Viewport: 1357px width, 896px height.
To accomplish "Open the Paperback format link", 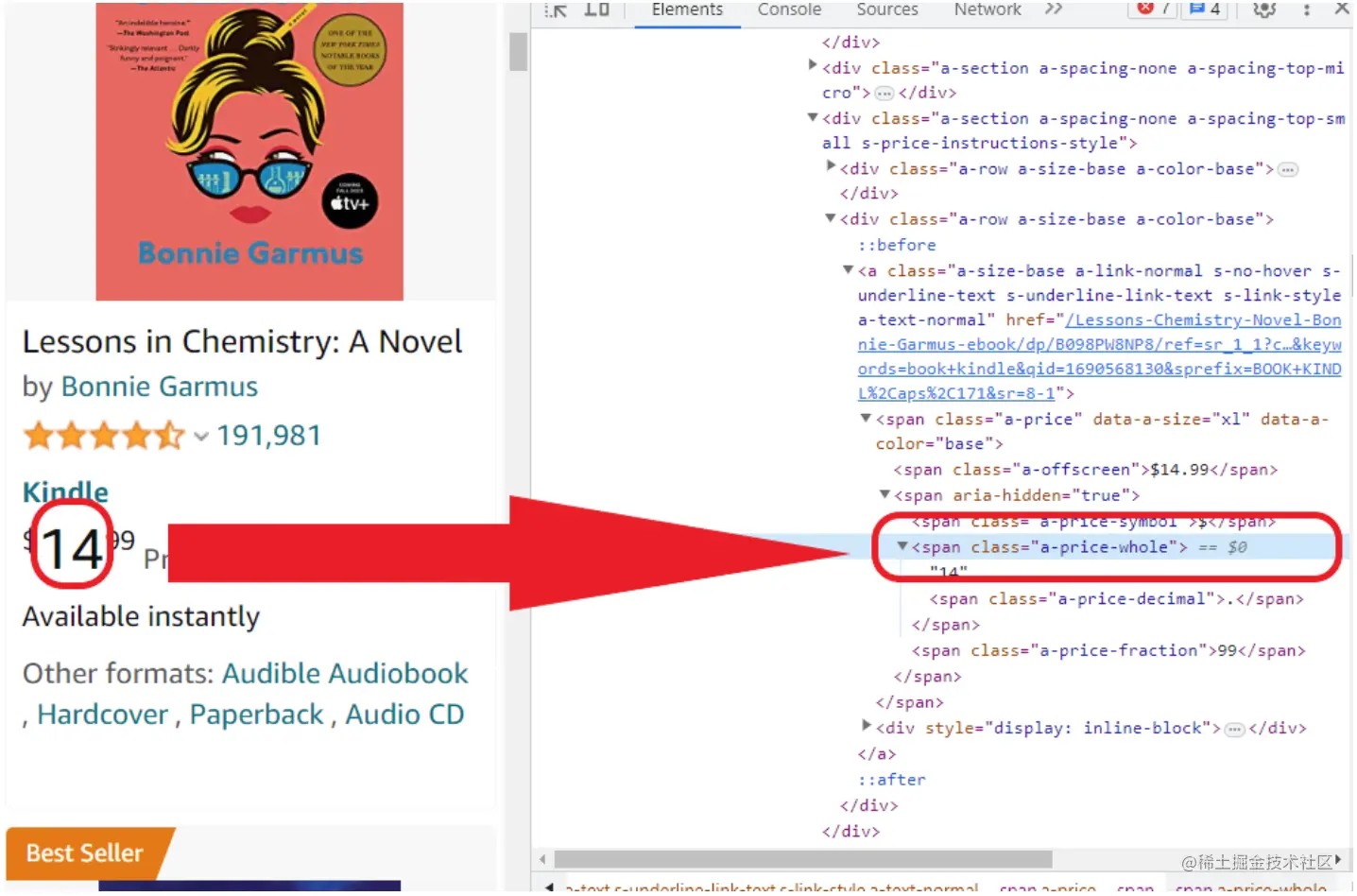I will click(x=257, y=715).
